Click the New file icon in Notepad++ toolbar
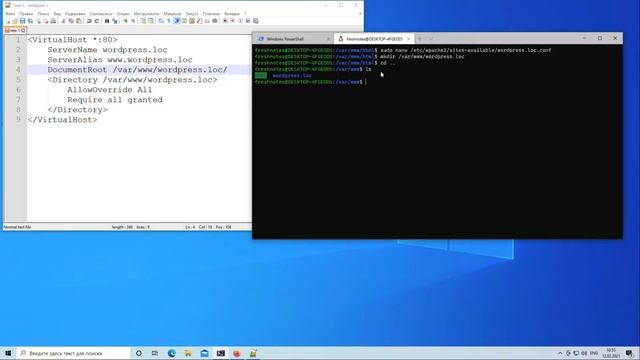 (x=8, y=21)
